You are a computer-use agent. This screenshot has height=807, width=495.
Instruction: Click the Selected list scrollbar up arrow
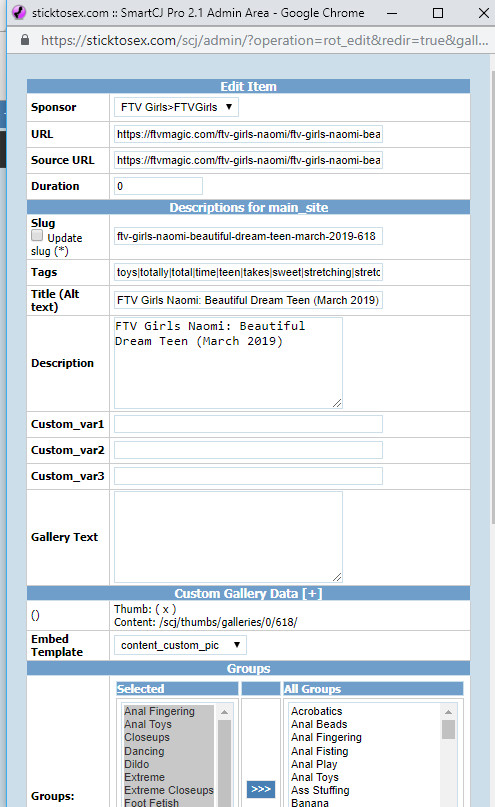pyautogui.click(x=224, y=712)
